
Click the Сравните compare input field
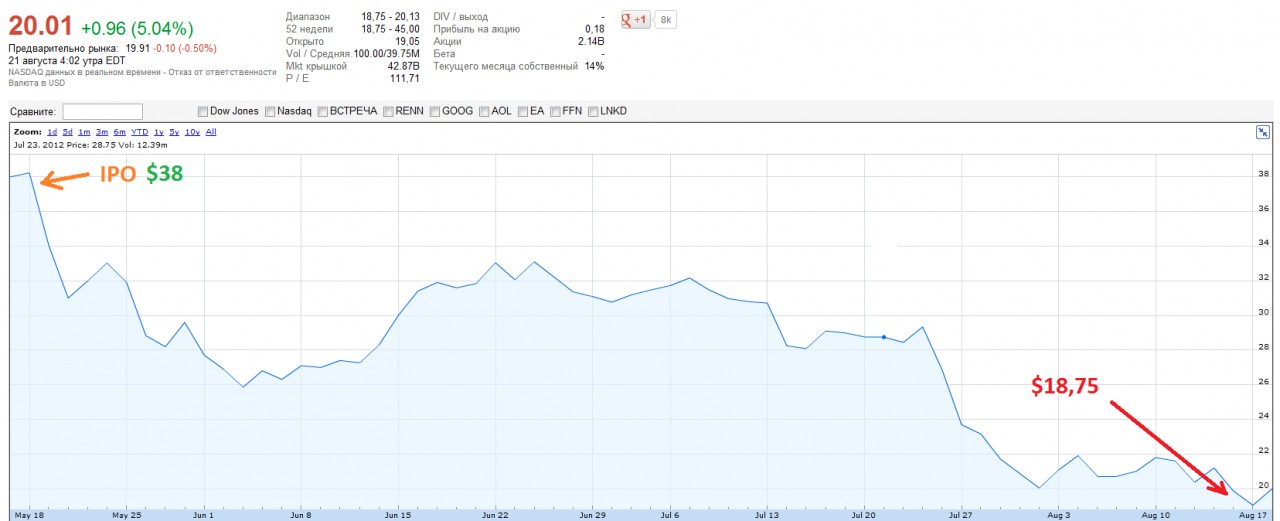tap(102, 111)
